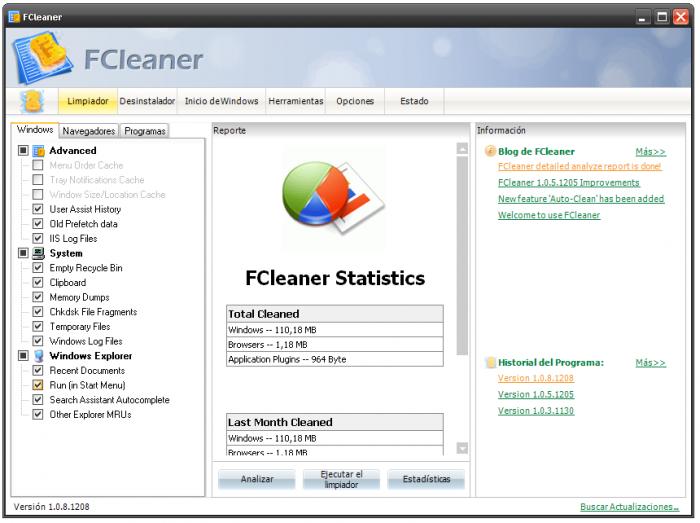Select the Navegadores sub-tab
Viewport: 700px width, 523px height.
coord(89,131)
